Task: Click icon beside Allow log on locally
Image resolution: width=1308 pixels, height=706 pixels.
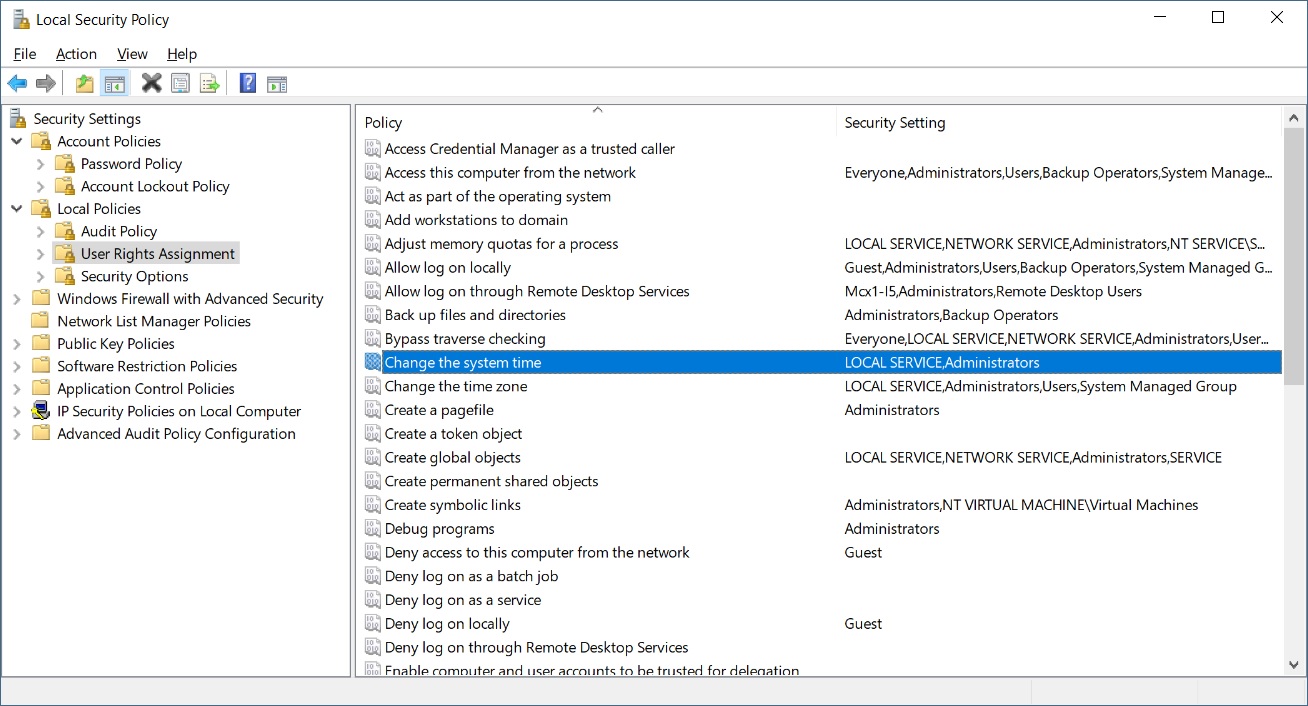Action: (373, 267)
